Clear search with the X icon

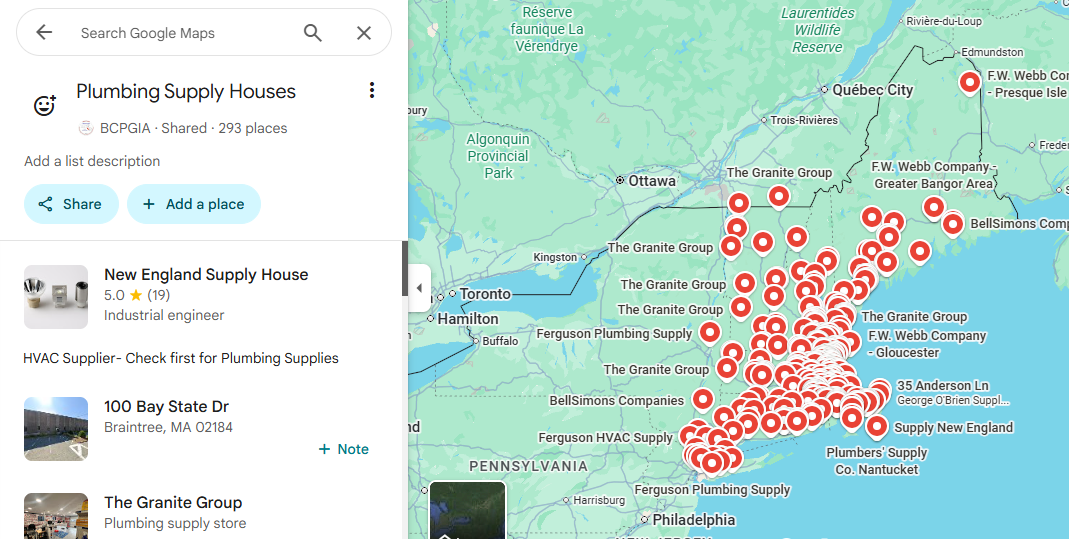[x=364, y=33]
